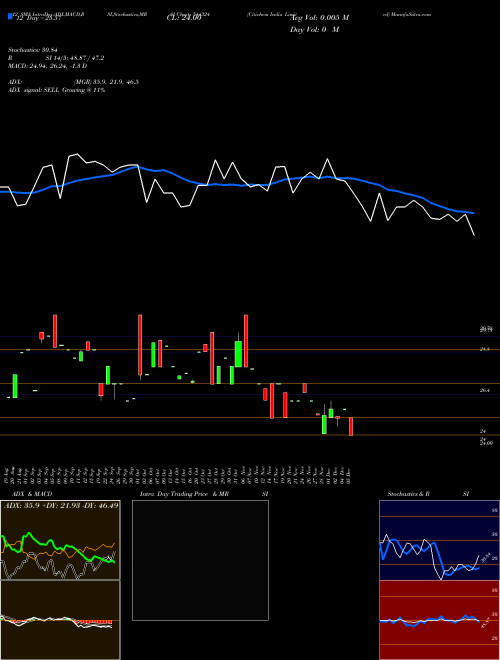Open the blue Stochastics chart panel

pyautogui.click(x=439, y=540)
